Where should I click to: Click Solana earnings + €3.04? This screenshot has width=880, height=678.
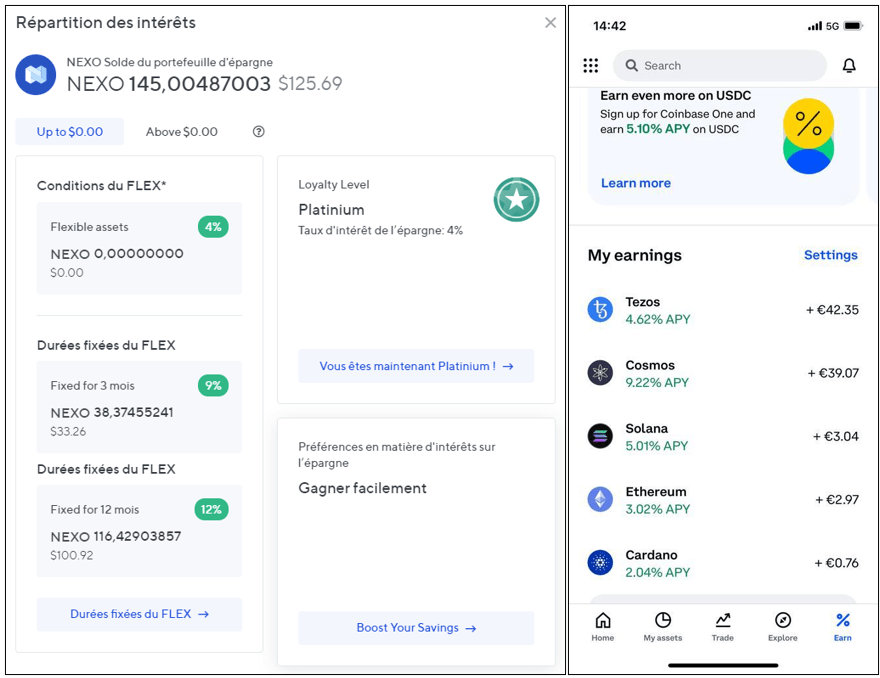(836, 437)
